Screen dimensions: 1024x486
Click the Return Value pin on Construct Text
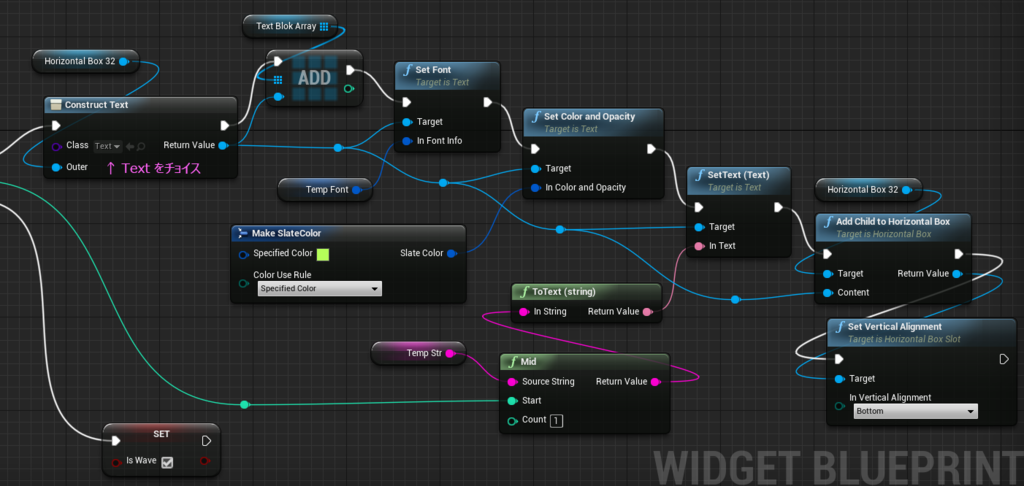click(223, 145)
